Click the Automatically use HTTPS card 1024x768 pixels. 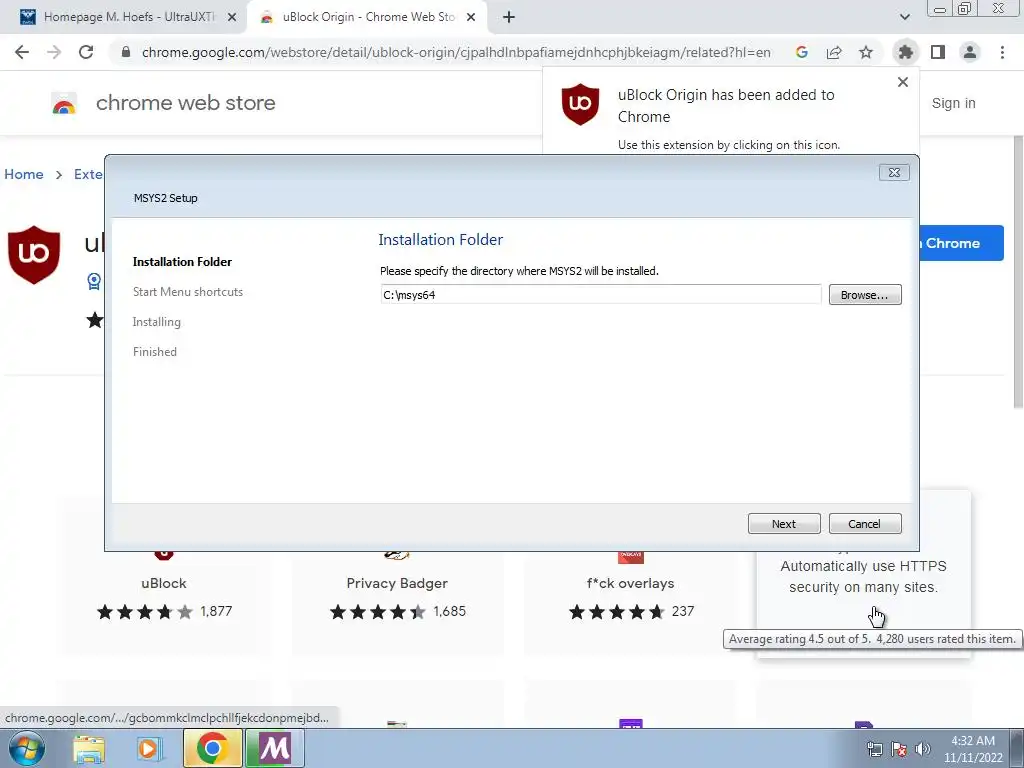pos(863,577)
